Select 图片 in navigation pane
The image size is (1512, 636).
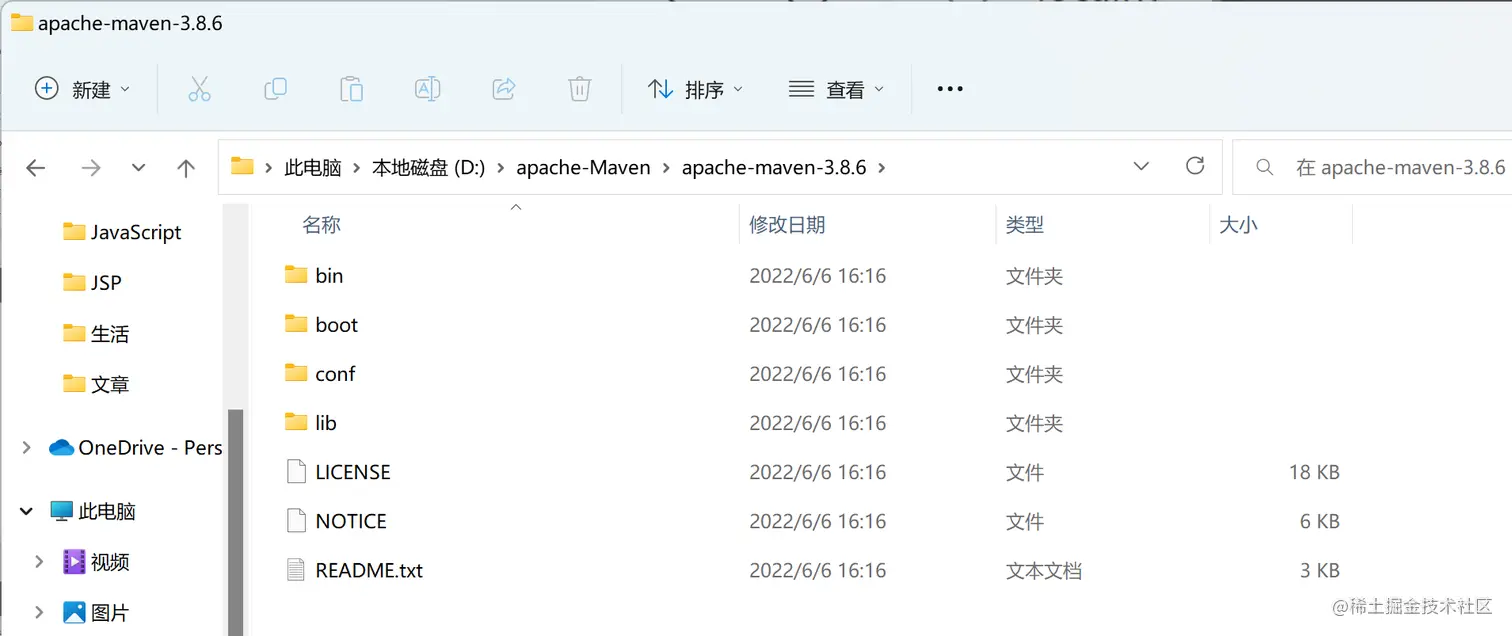pyautogui.click(x=96, y=612)
